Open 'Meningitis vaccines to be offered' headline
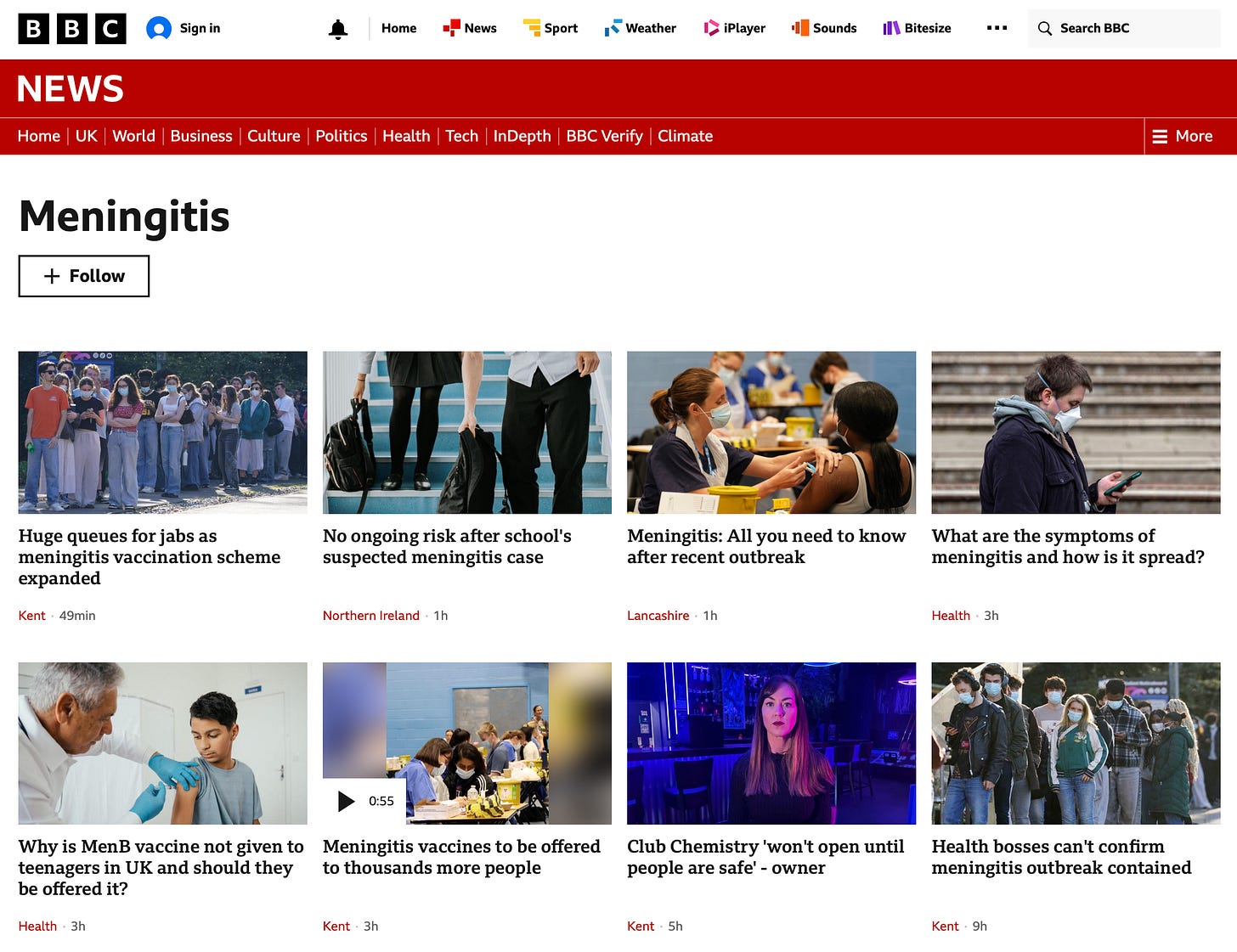1237x952 pixels. click(x=461, y=858)
